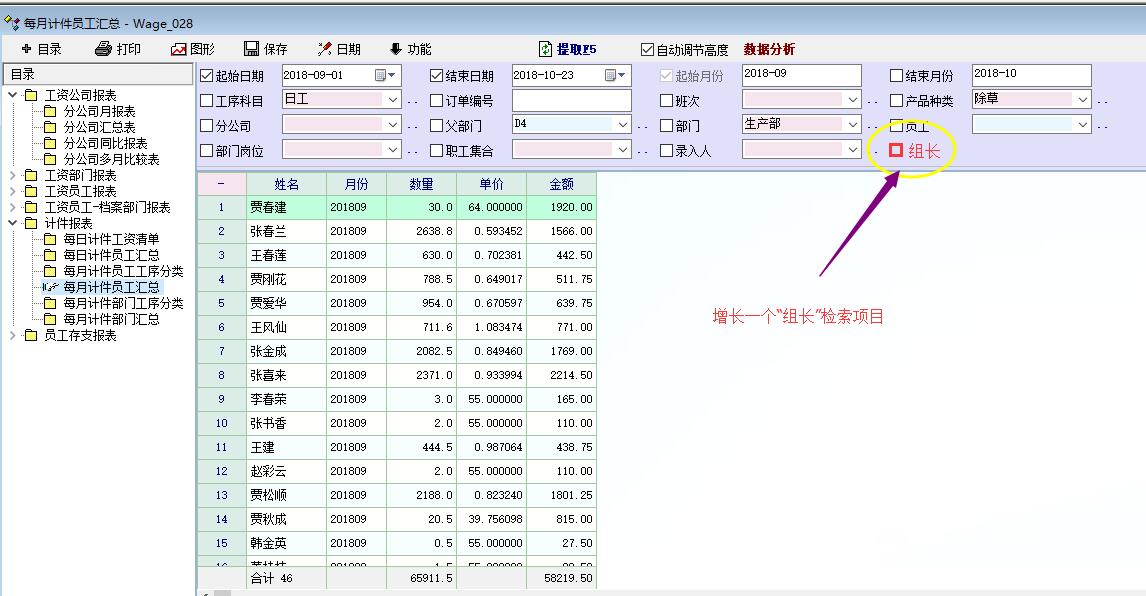Enable the 工序科目 checkbox
The width and height of the screenshot is (1146, 596).
click(x=207, y=101)
